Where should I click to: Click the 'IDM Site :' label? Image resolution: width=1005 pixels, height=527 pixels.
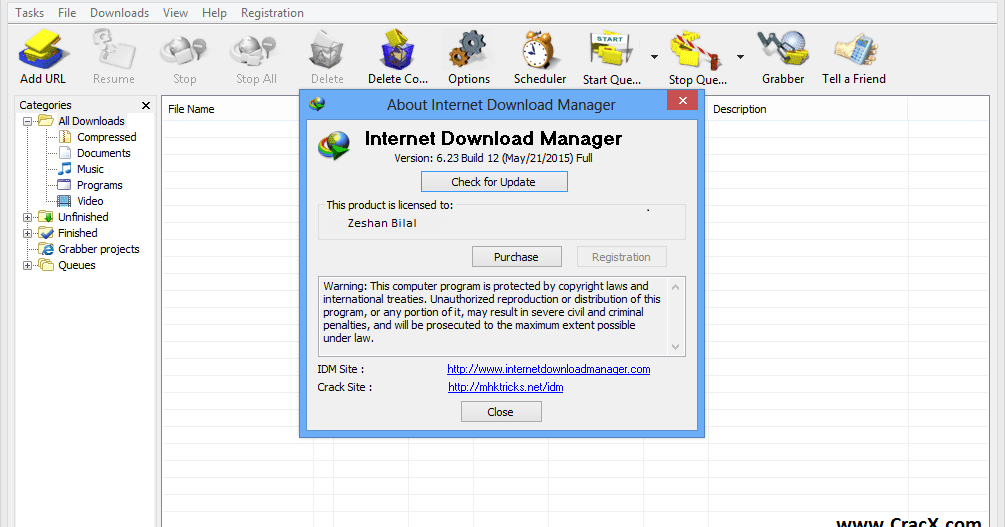tap(341, 369)
